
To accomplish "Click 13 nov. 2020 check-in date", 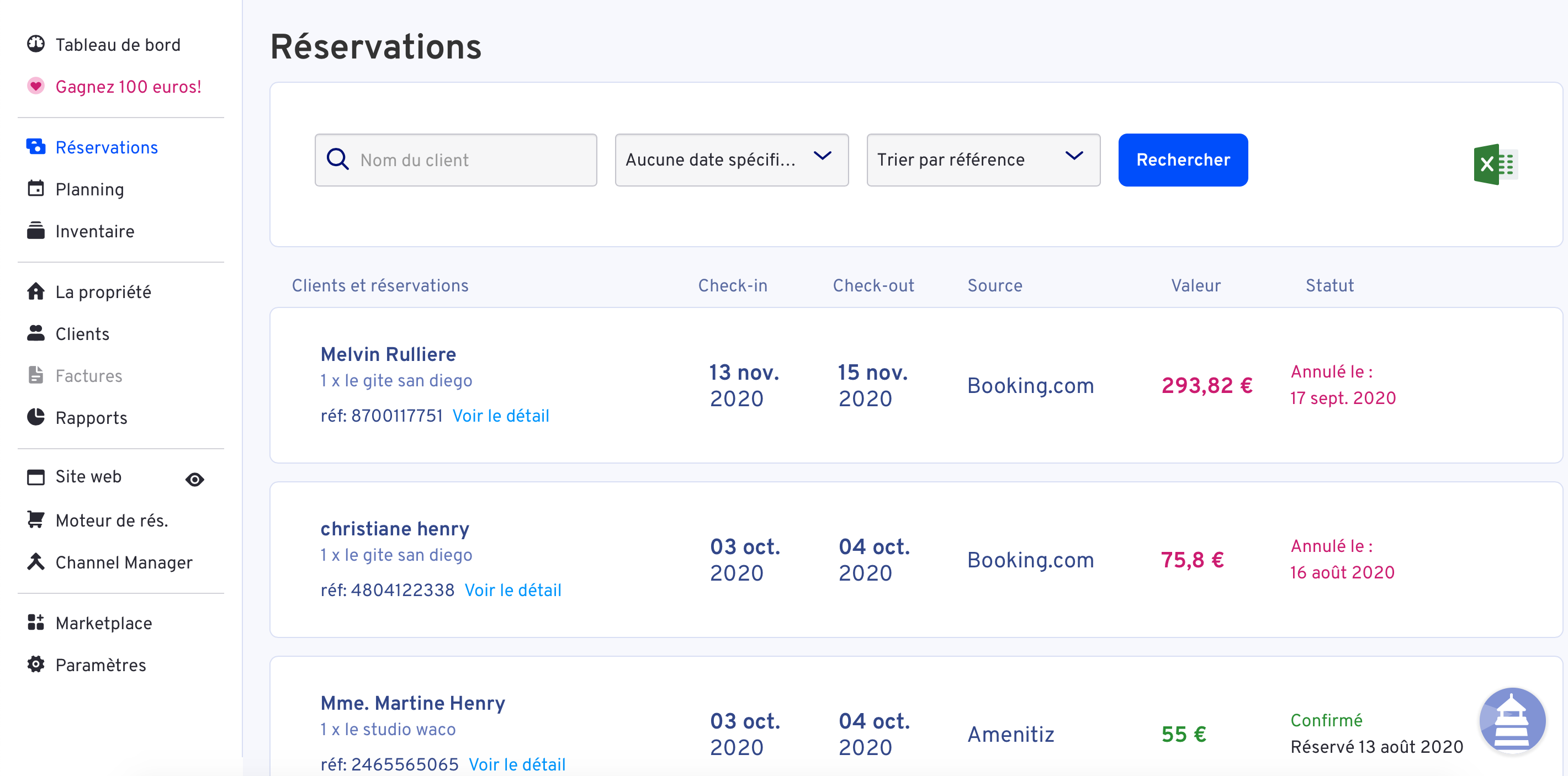I will click(x=744, y=385).
